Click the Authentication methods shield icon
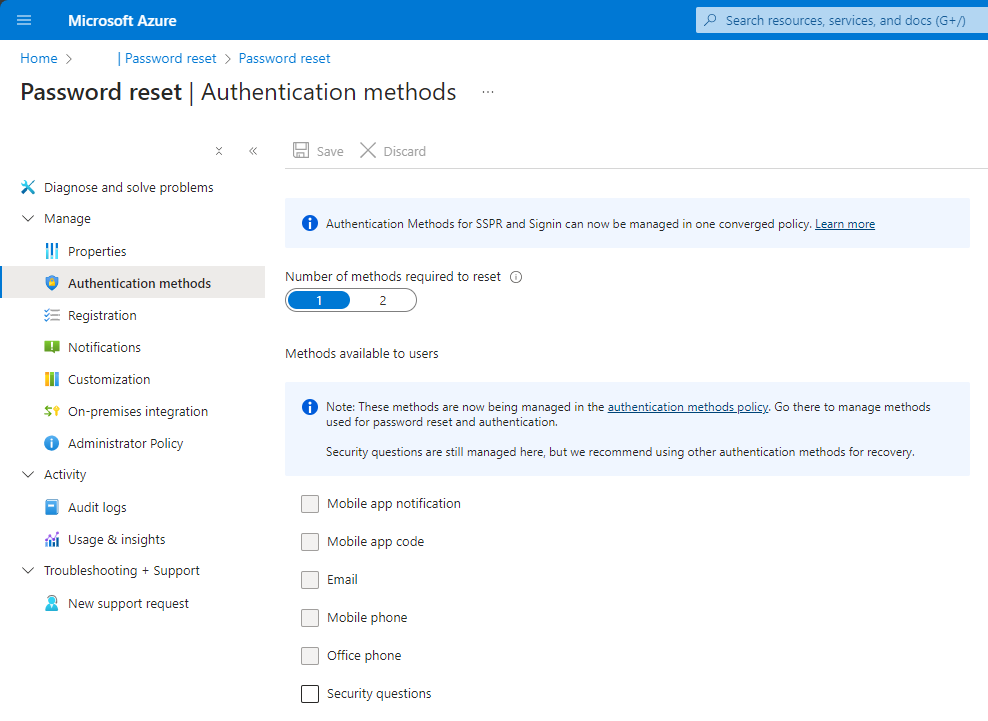The image size is (988, 721). click(x=52, y=283)
